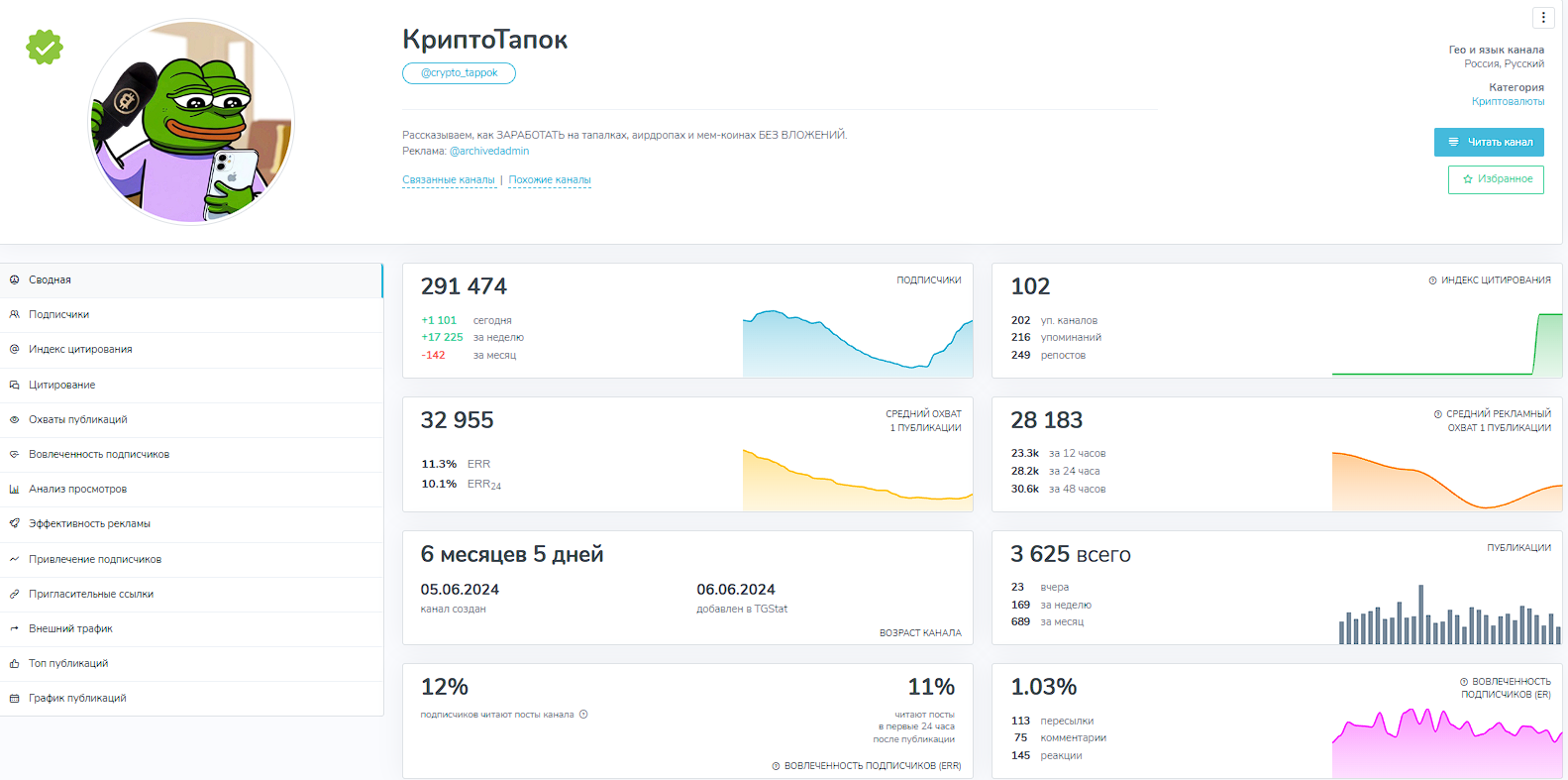Click the green verified badge icon

(x=45, y=47)
